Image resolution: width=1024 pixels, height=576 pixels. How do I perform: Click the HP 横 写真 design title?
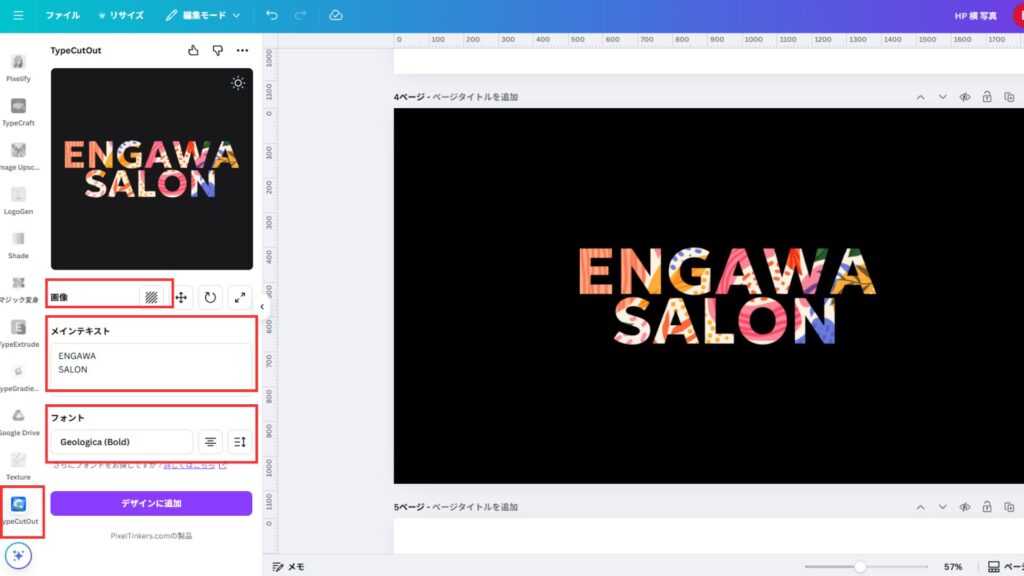coord(976,16)
